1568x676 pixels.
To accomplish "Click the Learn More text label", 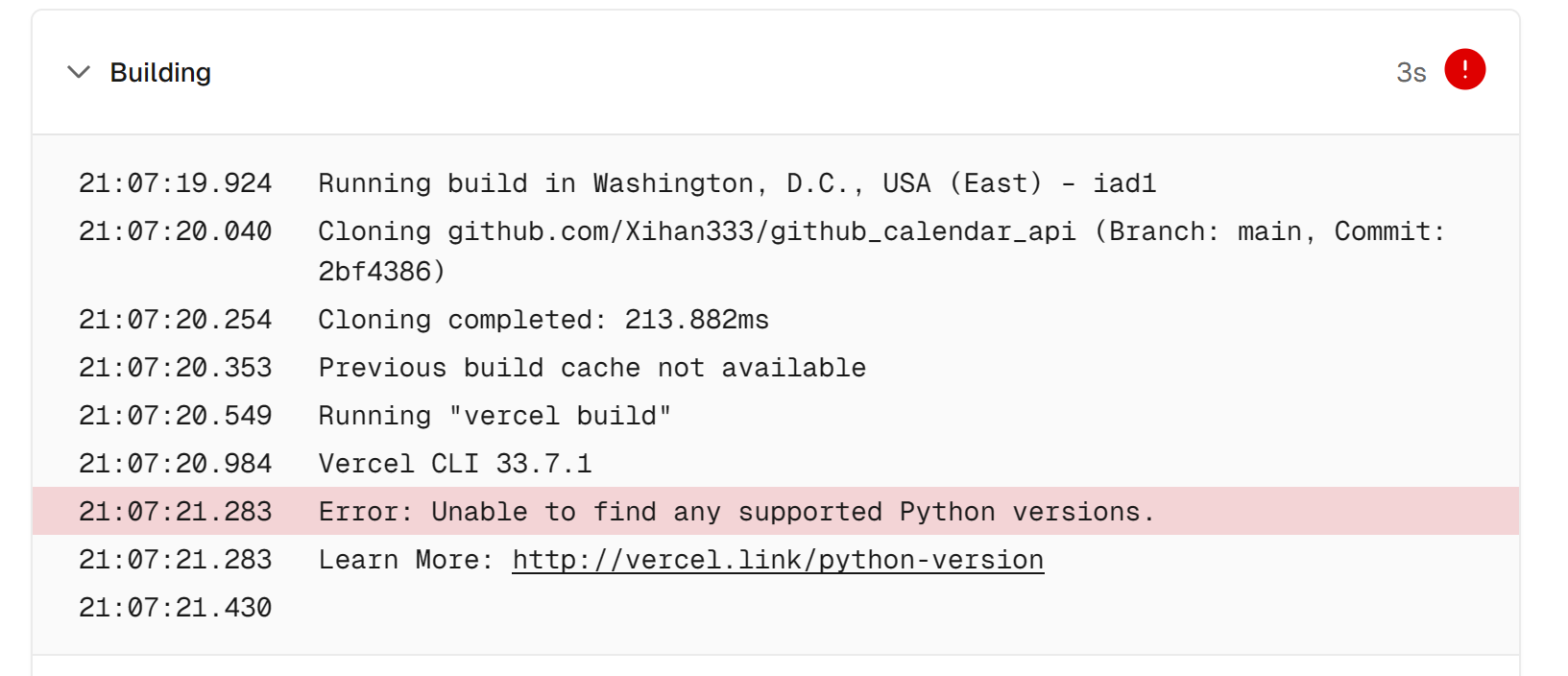I will click(405, 560).
